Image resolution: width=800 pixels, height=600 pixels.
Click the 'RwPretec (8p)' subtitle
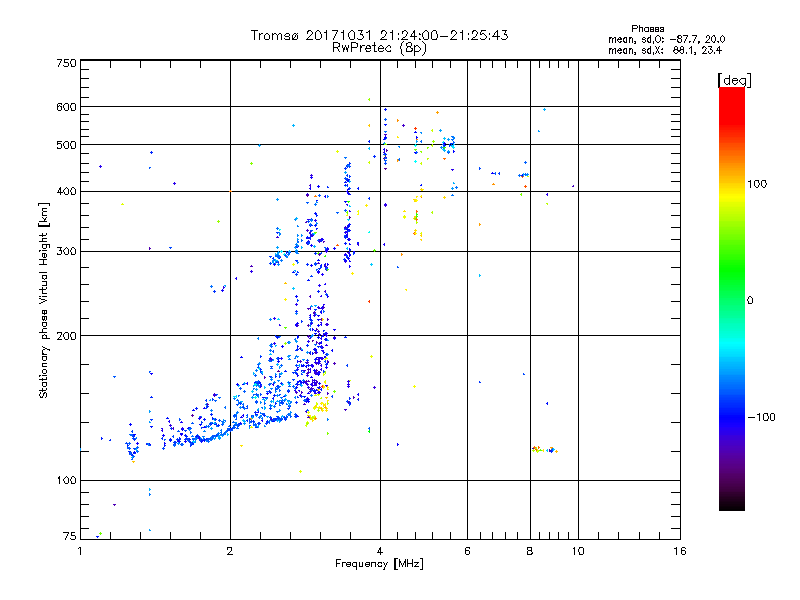click(380, 48)
